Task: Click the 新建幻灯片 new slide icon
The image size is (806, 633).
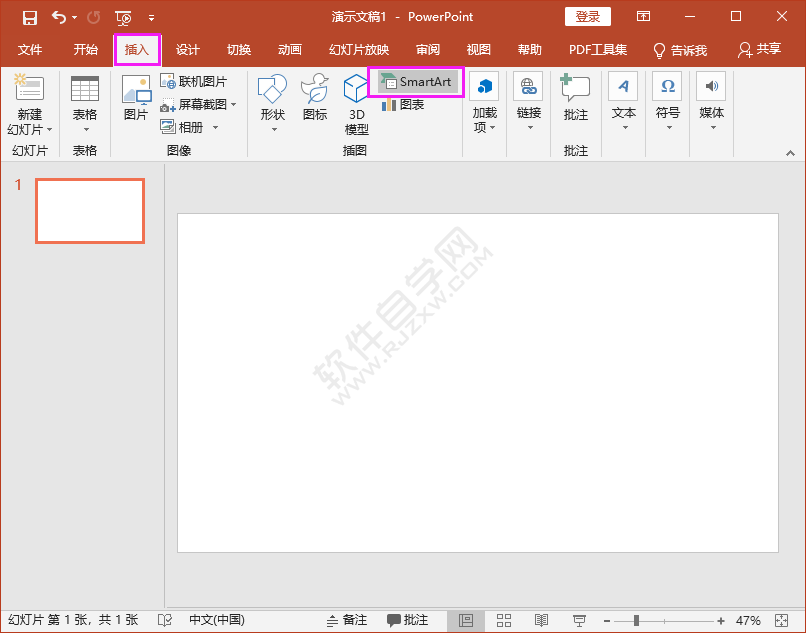Action: [x=29, y=88]
